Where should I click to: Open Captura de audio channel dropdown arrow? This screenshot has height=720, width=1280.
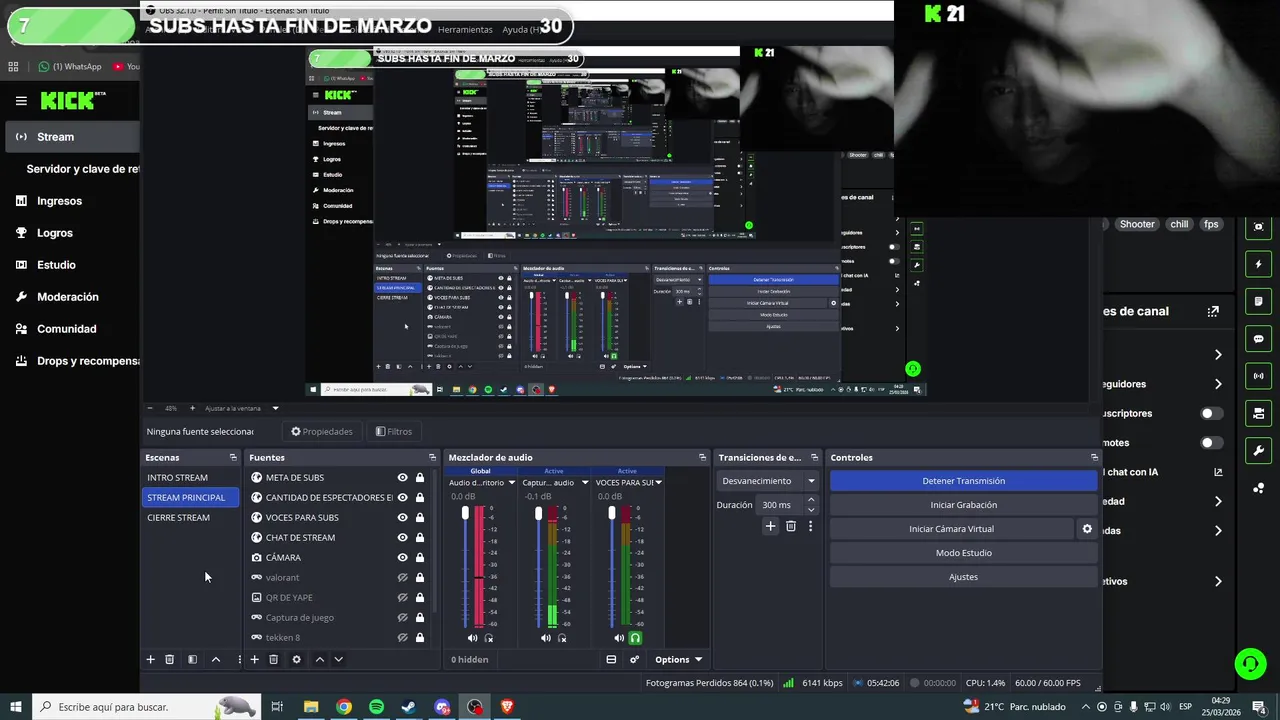(x=584, y=483)
